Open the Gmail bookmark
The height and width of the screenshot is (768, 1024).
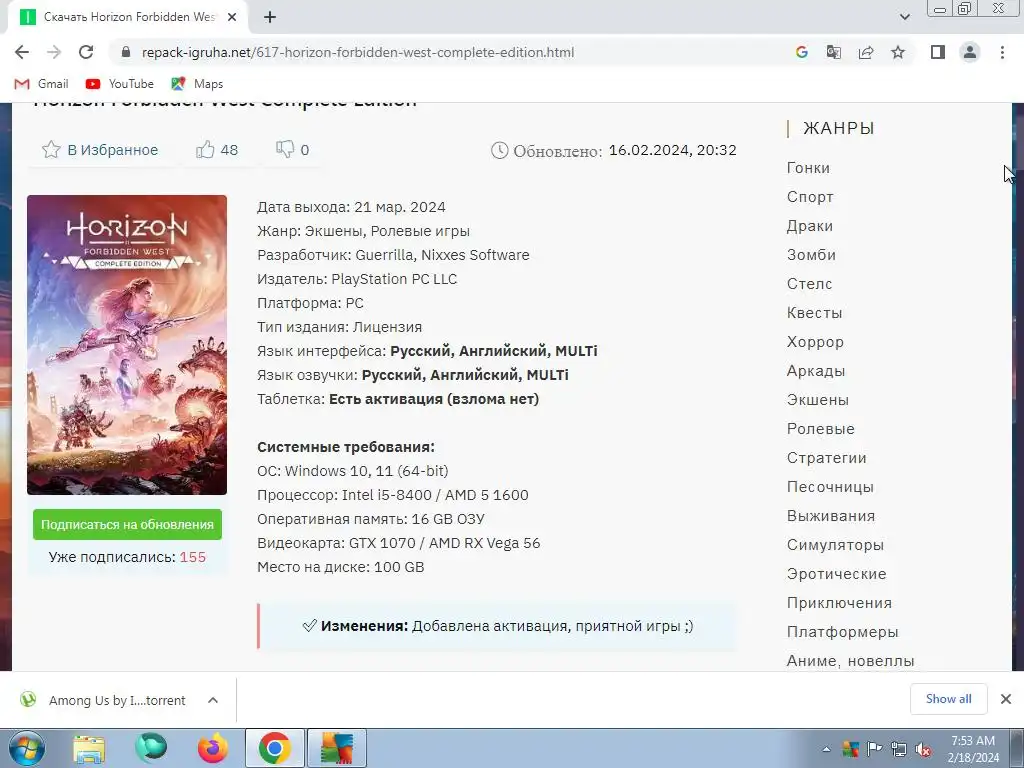(x=41, y=84)
